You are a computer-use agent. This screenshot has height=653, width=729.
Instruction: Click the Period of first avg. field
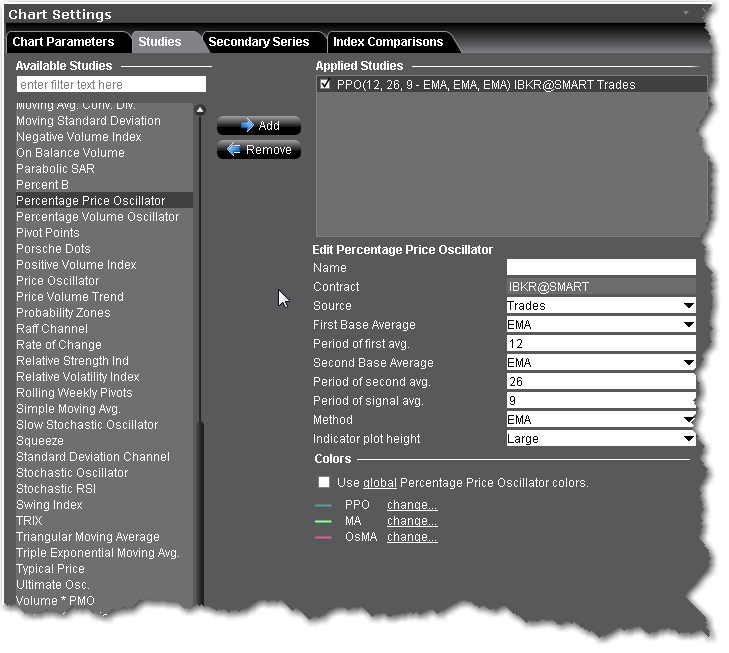tap(600, 344)
